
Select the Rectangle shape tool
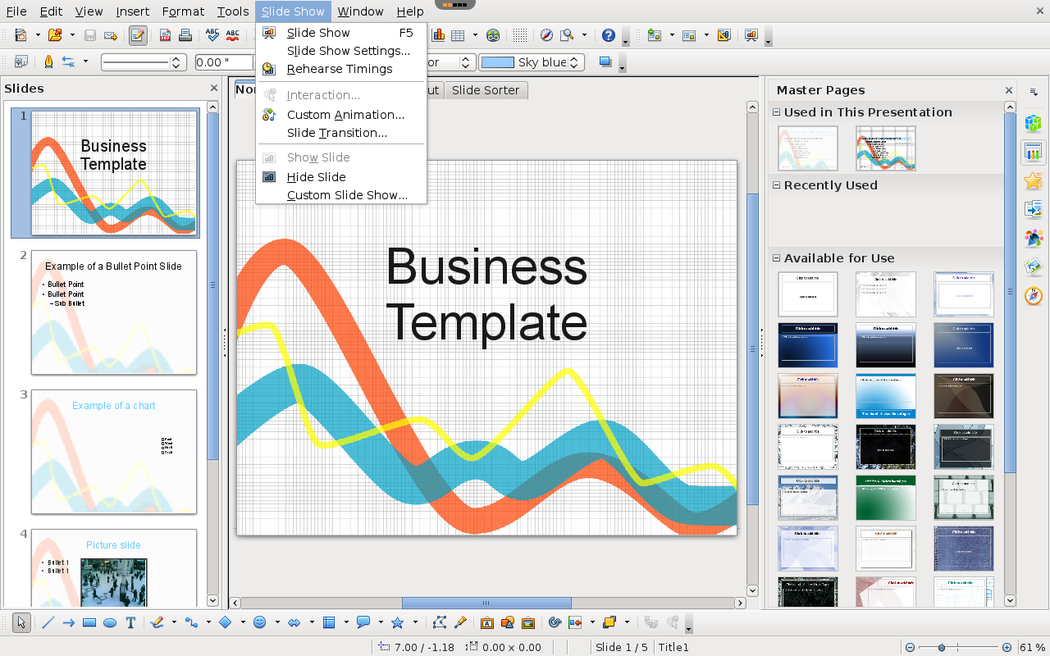tap(89, 623)
